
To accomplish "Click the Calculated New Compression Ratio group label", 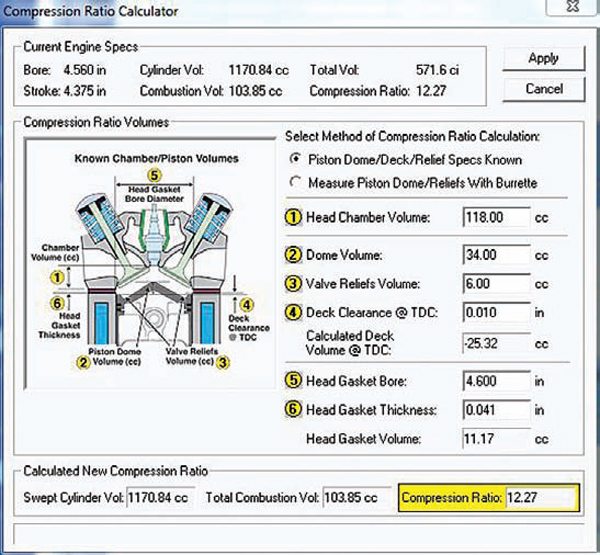I will (116, 471).
